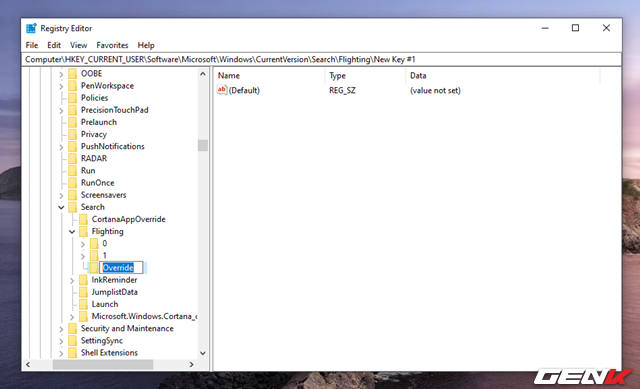Open the Favorites menu
The height and width of the screenshot is (389, 640).
pyautogui.click(x=112, y=45)
